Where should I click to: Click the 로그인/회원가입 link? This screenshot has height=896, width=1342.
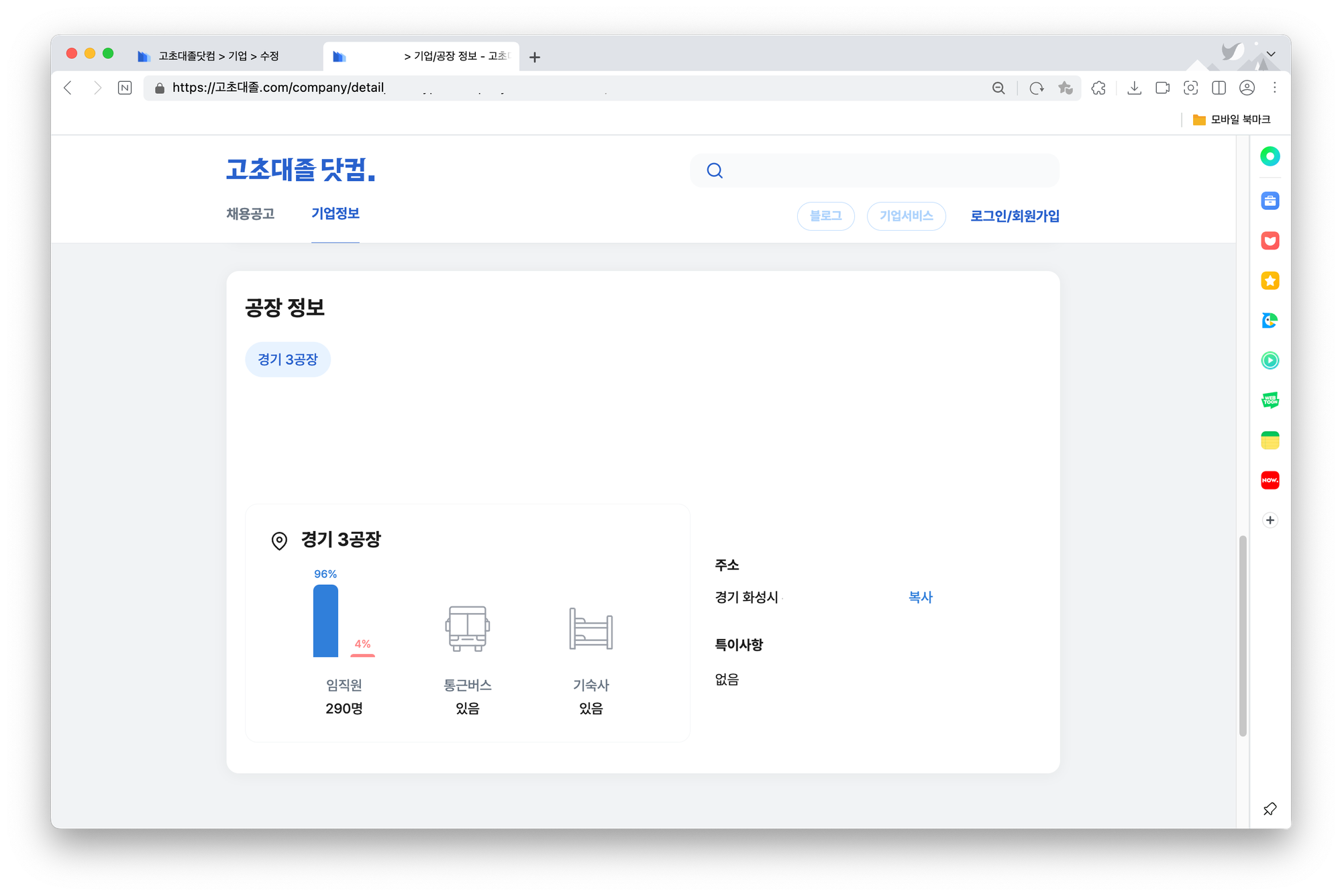(1015, 216)
